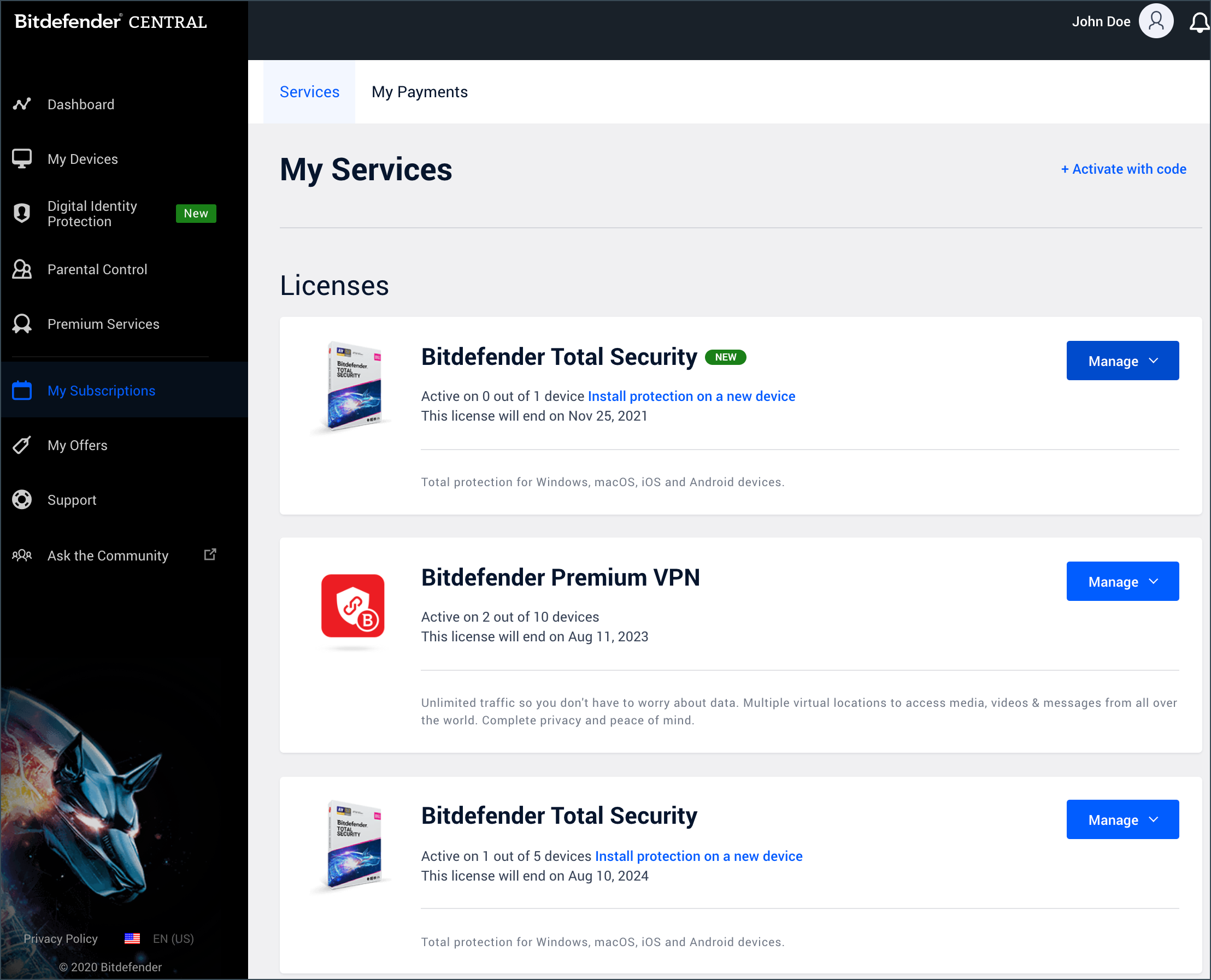
Task: Expand Manage dropdown for Premium VPN
Action: coord(1122,581)
